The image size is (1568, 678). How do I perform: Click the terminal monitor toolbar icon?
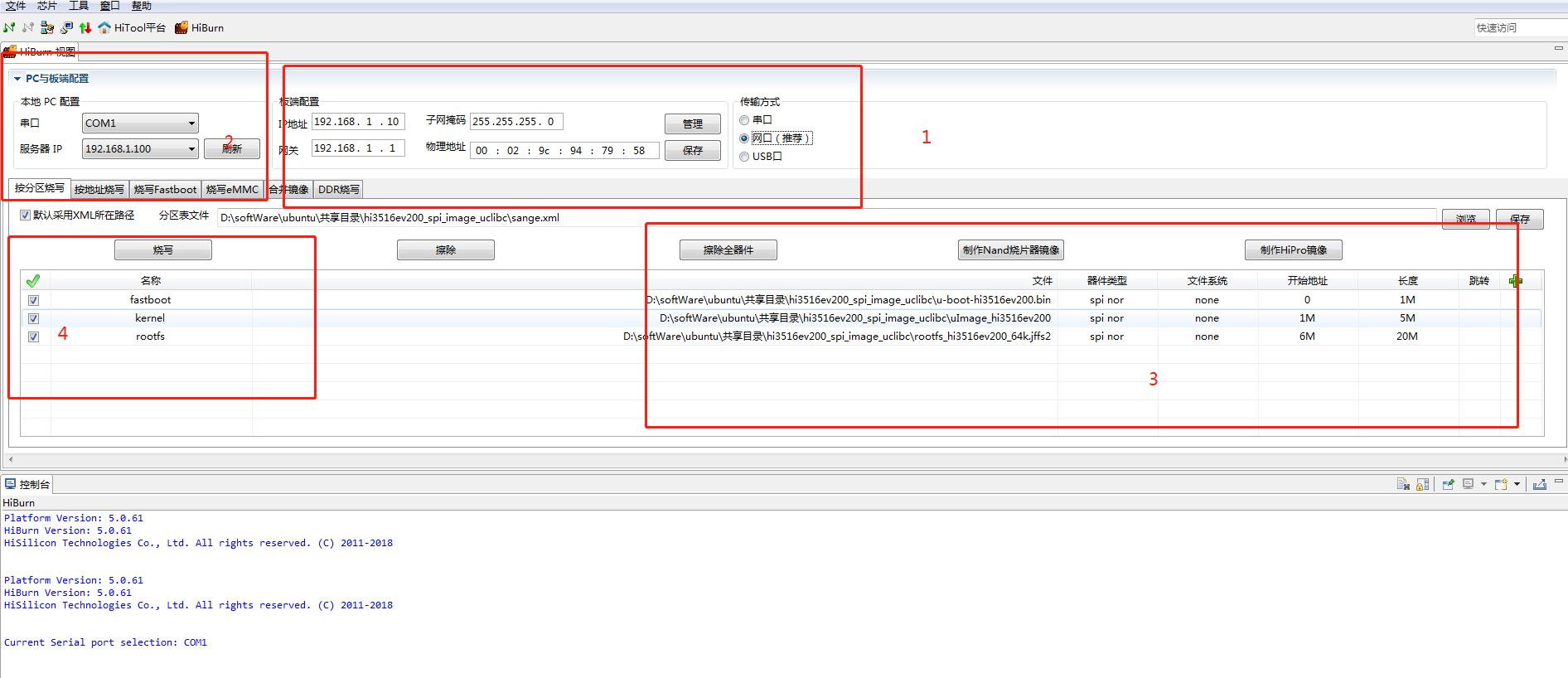(x=66, y=27)
